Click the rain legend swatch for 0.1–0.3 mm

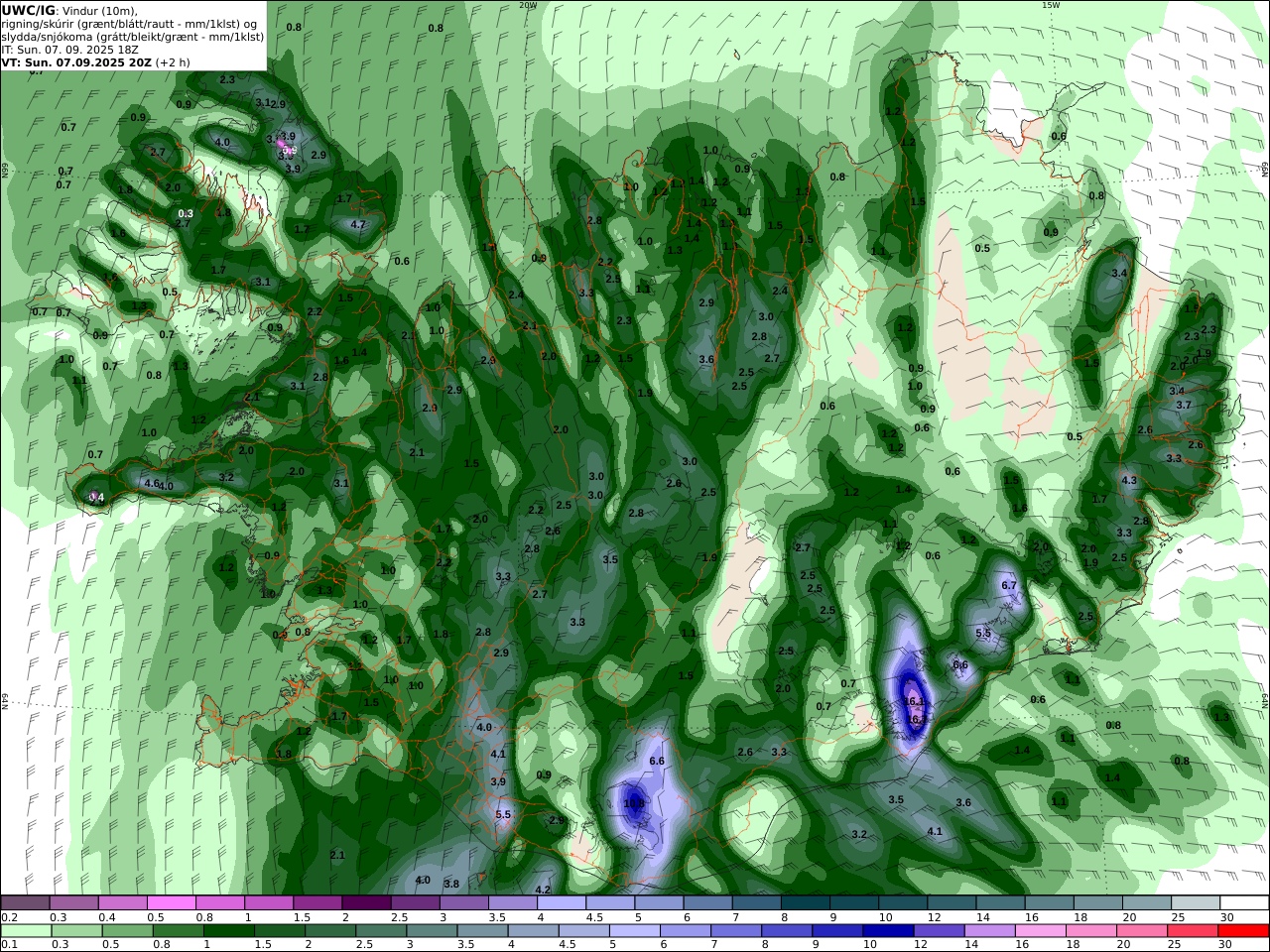26,931
